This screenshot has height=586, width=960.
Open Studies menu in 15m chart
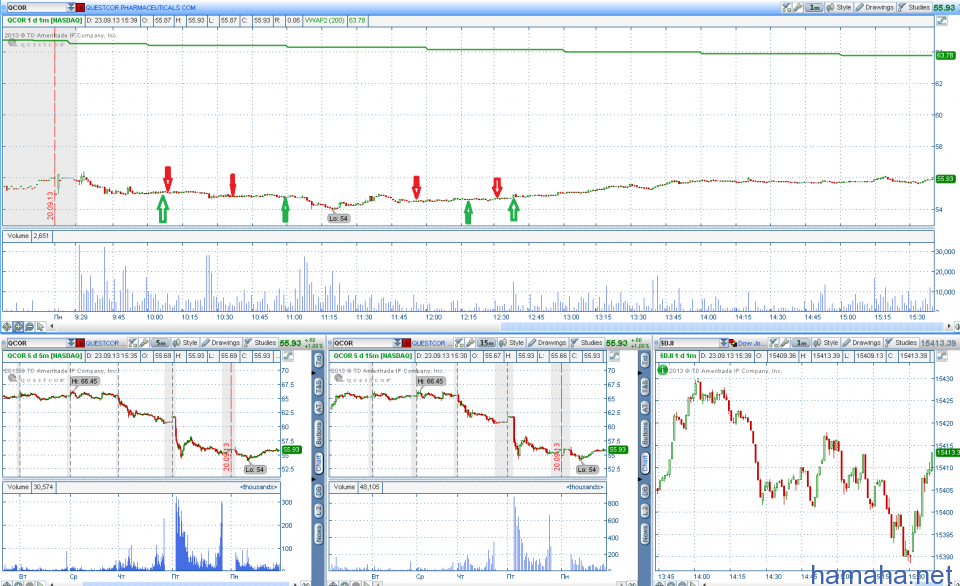(x=587, y=343)
